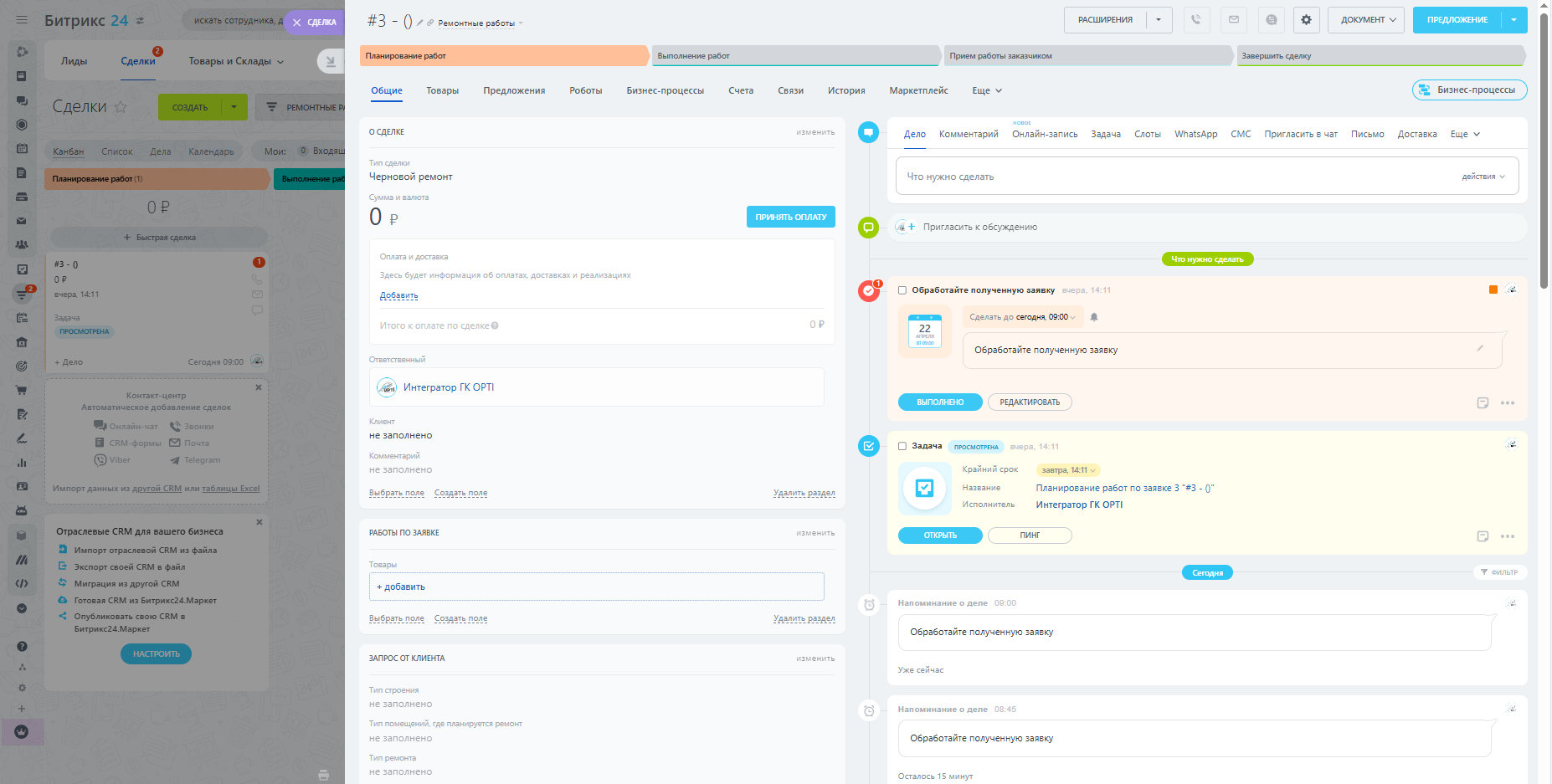This screenshot has height=784, width=1552.
Task: Click the note icon in Задача card
Action: pyautogui.click(x=1483, y=536)
